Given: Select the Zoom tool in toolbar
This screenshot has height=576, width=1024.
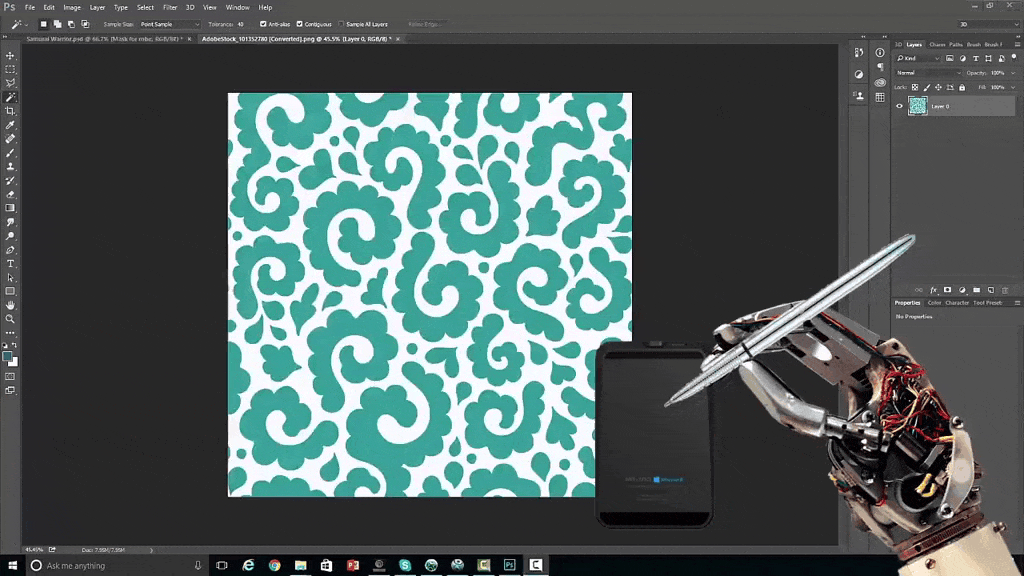Looking at the screenshot, I should [x=10, y=319].
